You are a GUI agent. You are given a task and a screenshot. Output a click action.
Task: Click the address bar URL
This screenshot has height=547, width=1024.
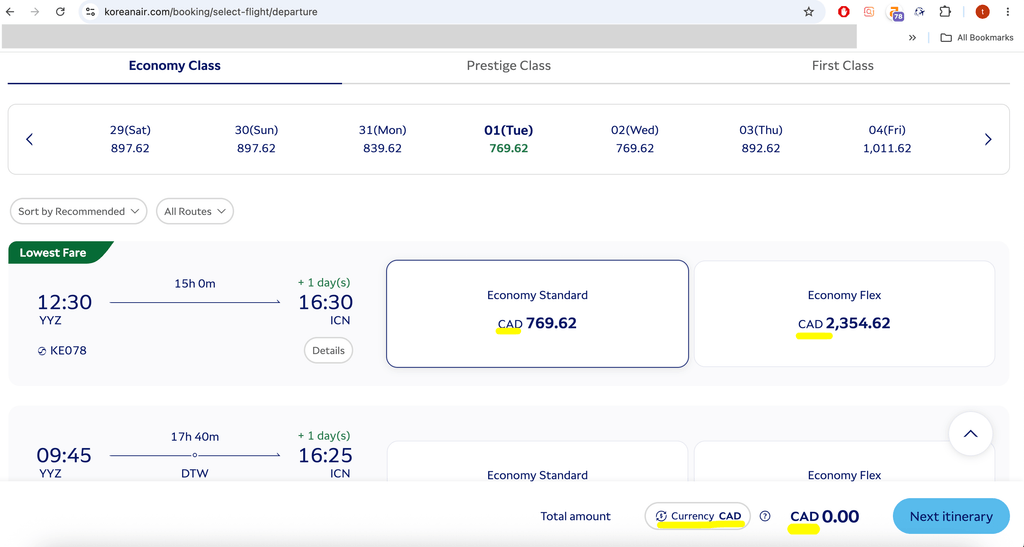coord(211,12)
